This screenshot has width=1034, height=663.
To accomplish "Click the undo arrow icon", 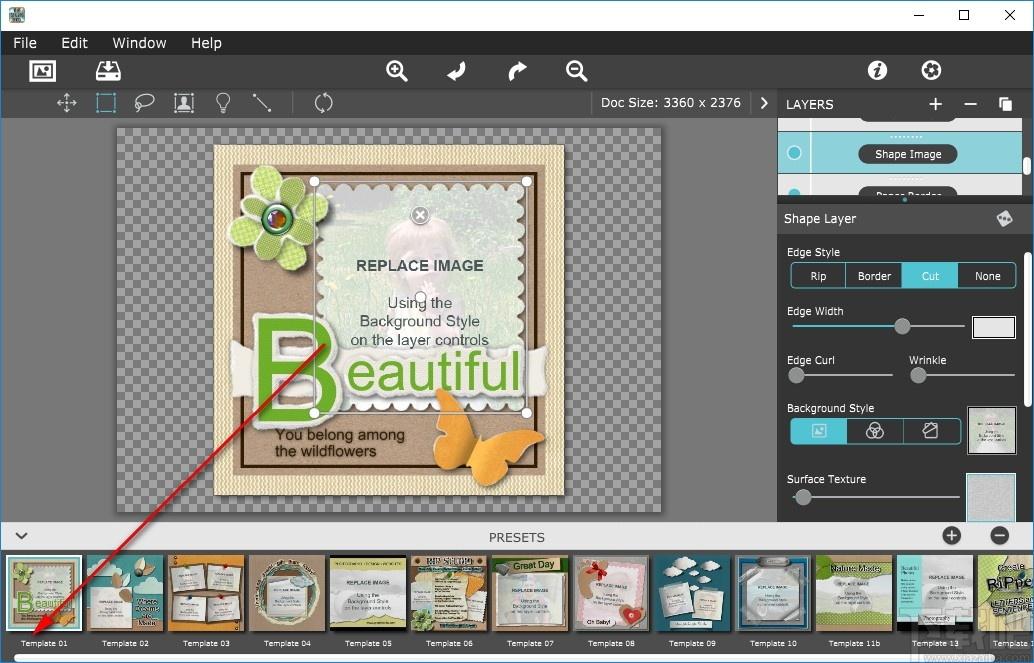I will click(456, 71).
